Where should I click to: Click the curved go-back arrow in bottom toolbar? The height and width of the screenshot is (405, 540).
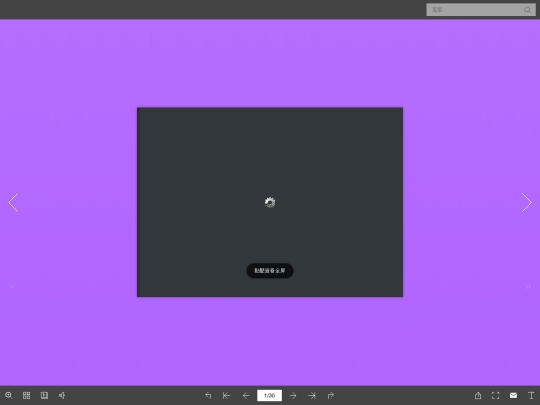(208, 395)
